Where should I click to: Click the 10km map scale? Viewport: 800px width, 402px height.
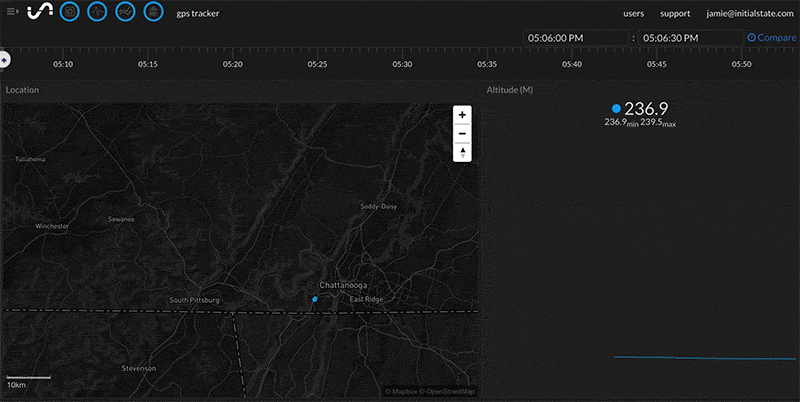pos(29,381)
